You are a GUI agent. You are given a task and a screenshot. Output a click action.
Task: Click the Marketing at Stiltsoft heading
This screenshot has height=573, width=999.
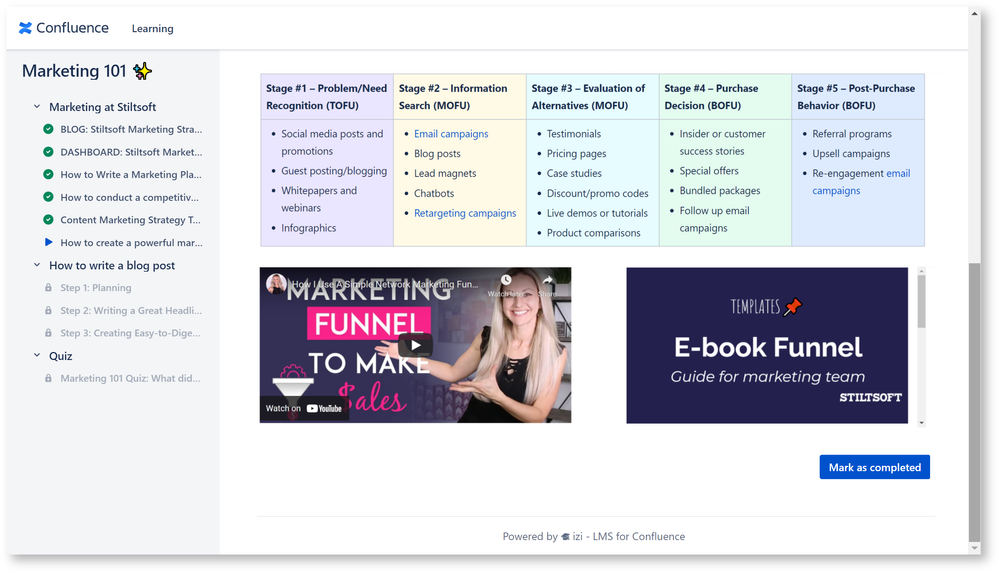(103, 107)
